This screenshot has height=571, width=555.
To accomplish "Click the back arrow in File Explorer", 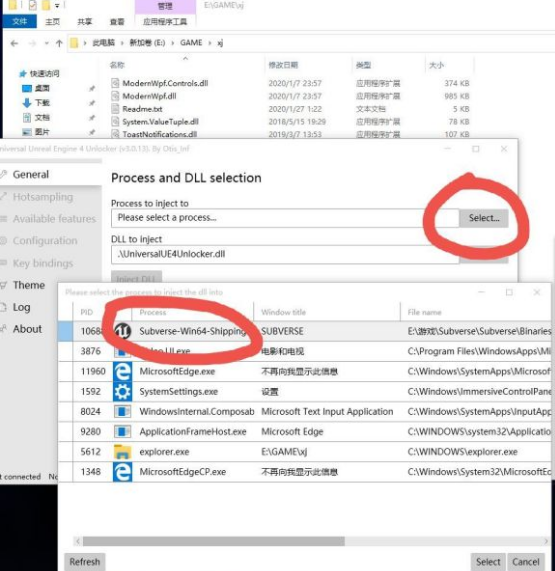I will tap(14, 43).
